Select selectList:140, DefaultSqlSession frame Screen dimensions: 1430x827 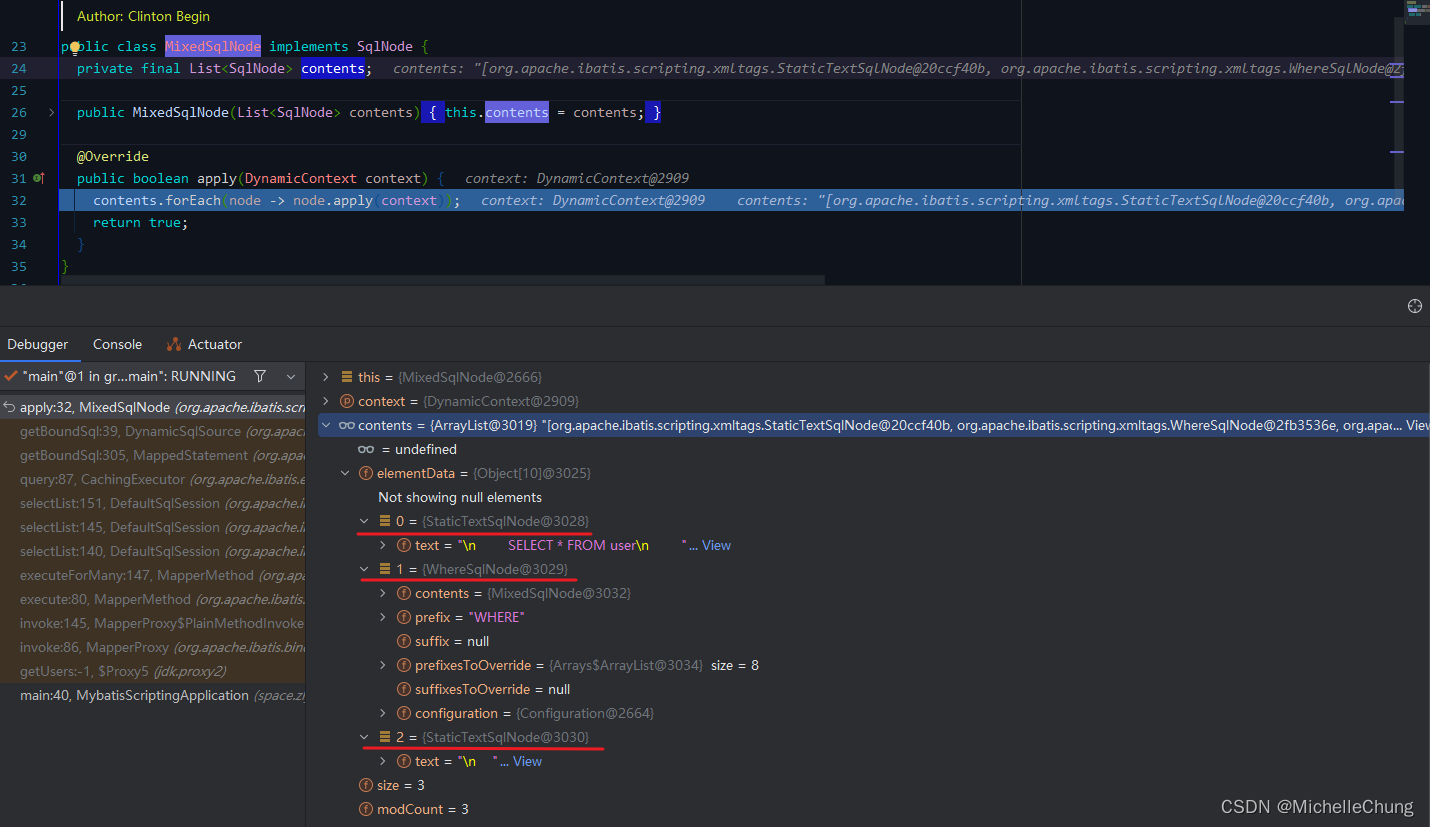tap(152, 551)
